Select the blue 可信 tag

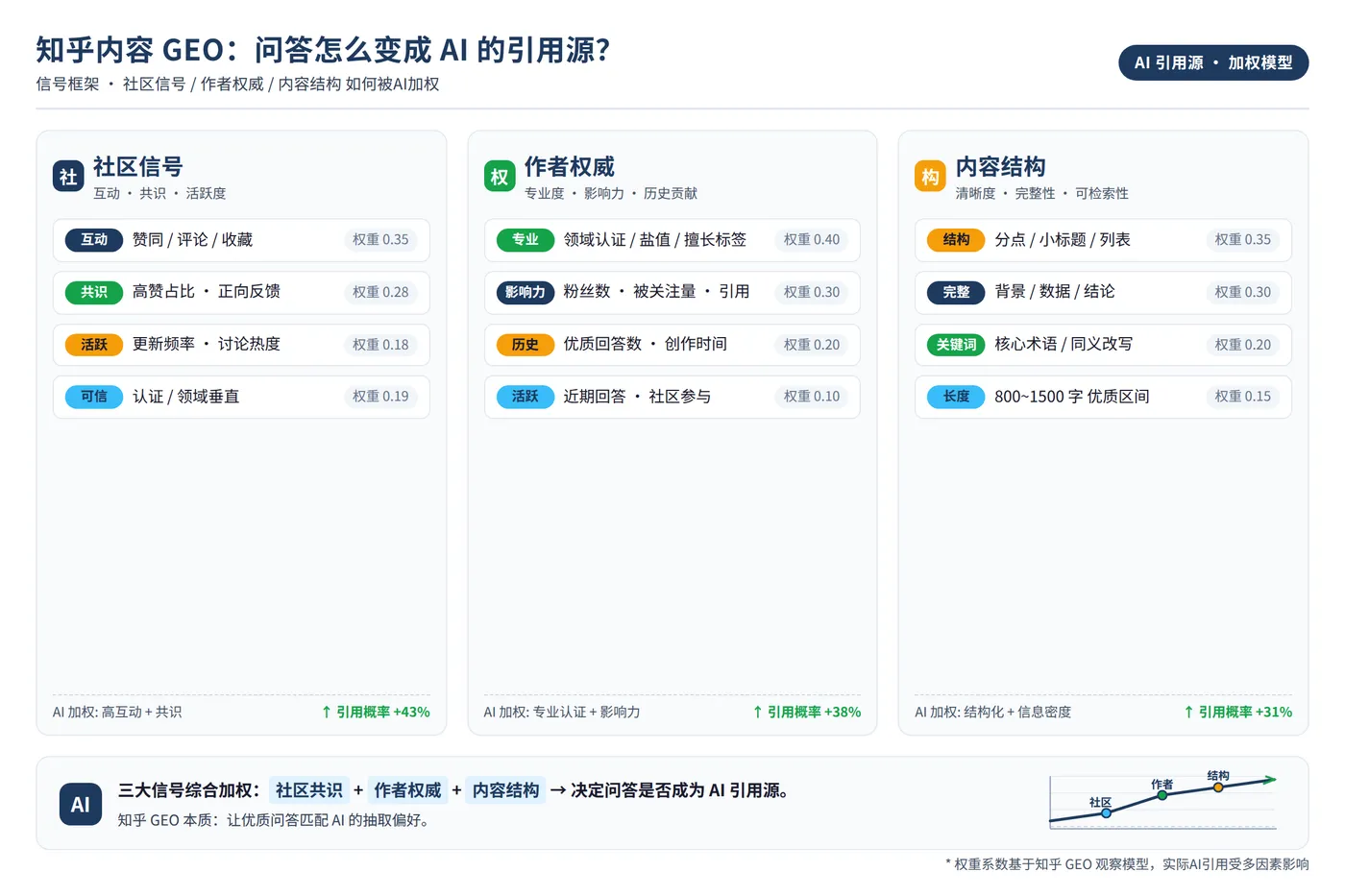click(x=94, y=396)
